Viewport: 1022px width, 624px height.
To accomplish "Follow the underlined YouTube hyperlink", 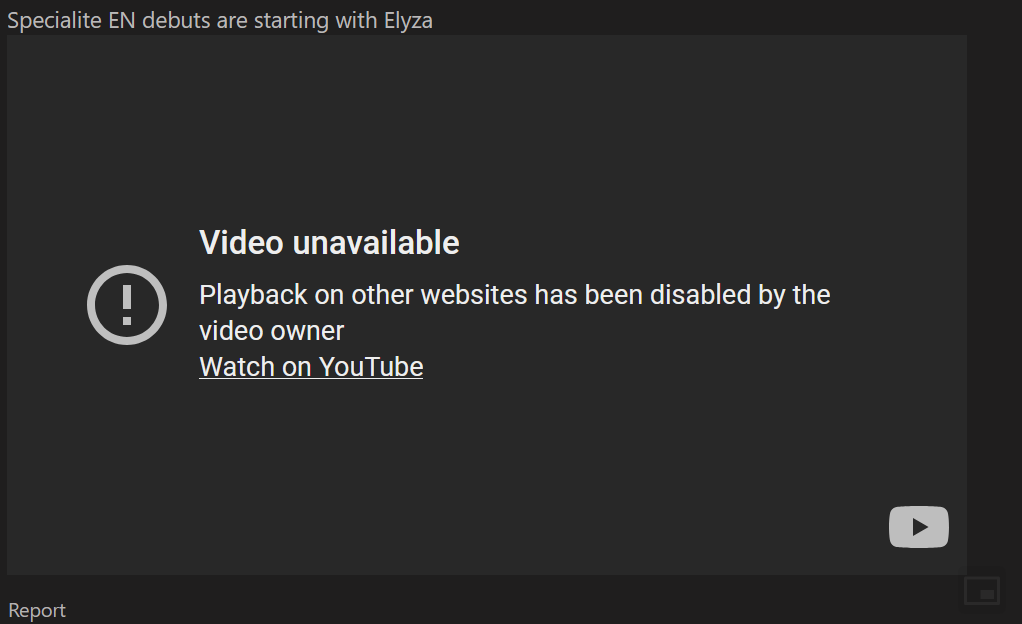I will tap(311, 366).
